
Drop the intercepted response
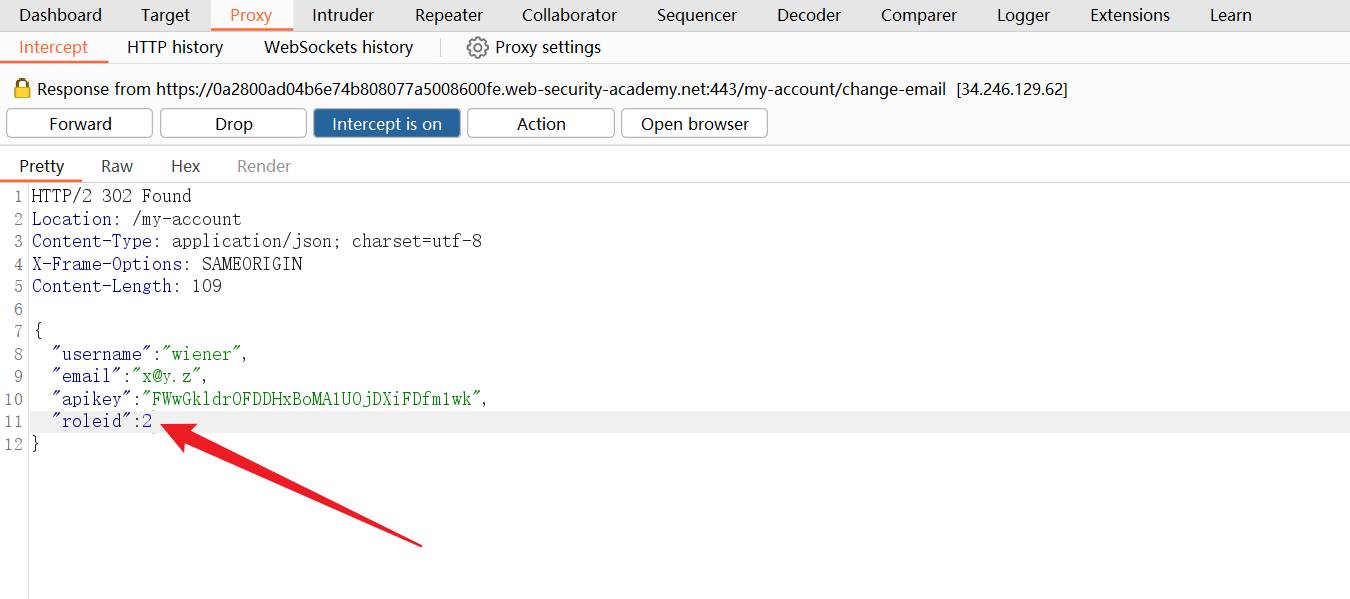tap(233, 124)
